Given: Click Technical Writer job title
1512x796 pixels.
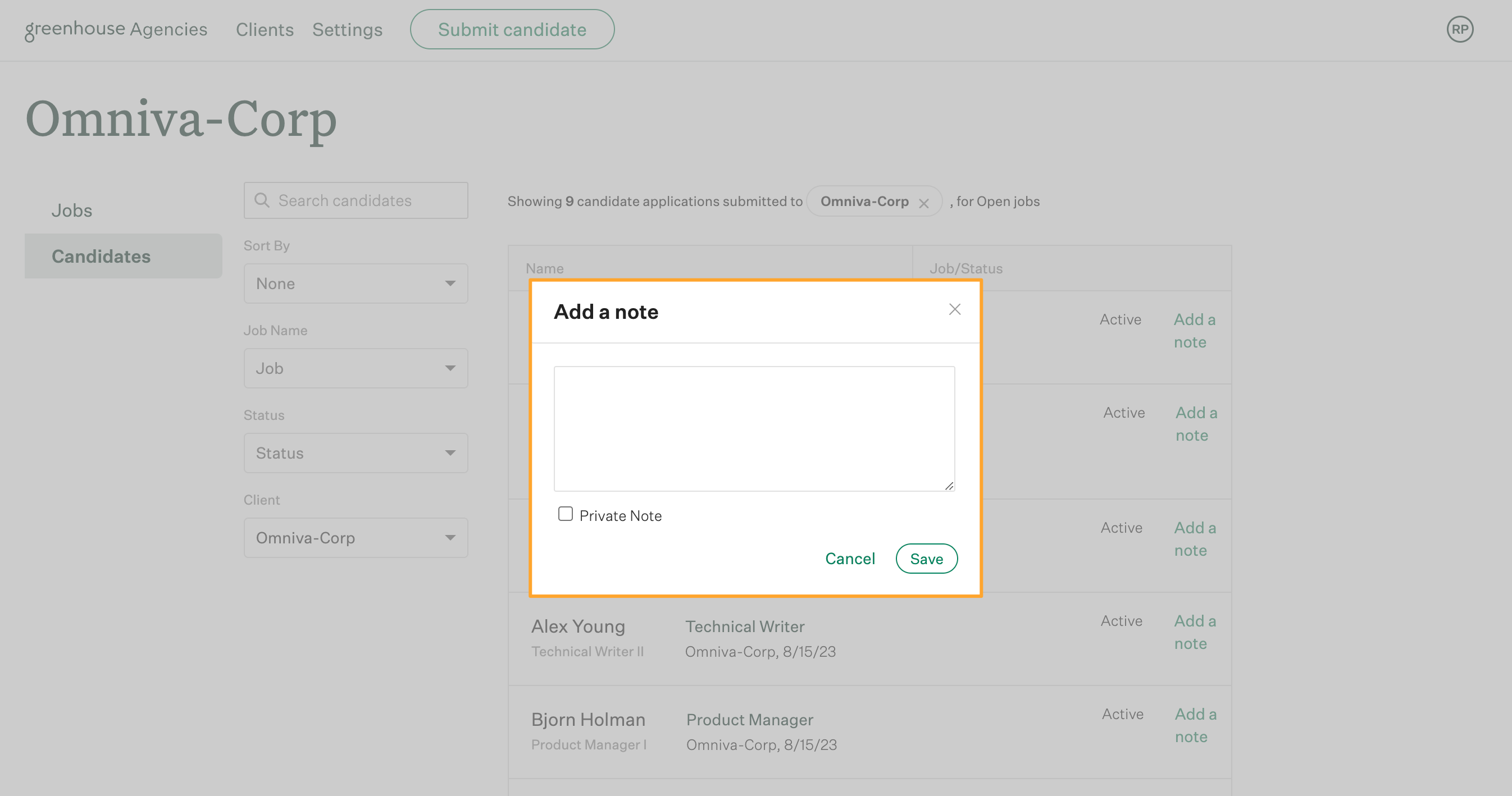Looking at the screenshot, I should (745, 626).
